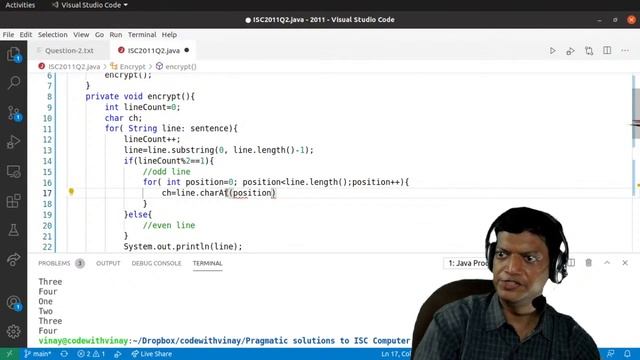Open errors and warnings count in status bar
Image resolution: width=640 pixels, height=360 pixels.
point(91,354)
